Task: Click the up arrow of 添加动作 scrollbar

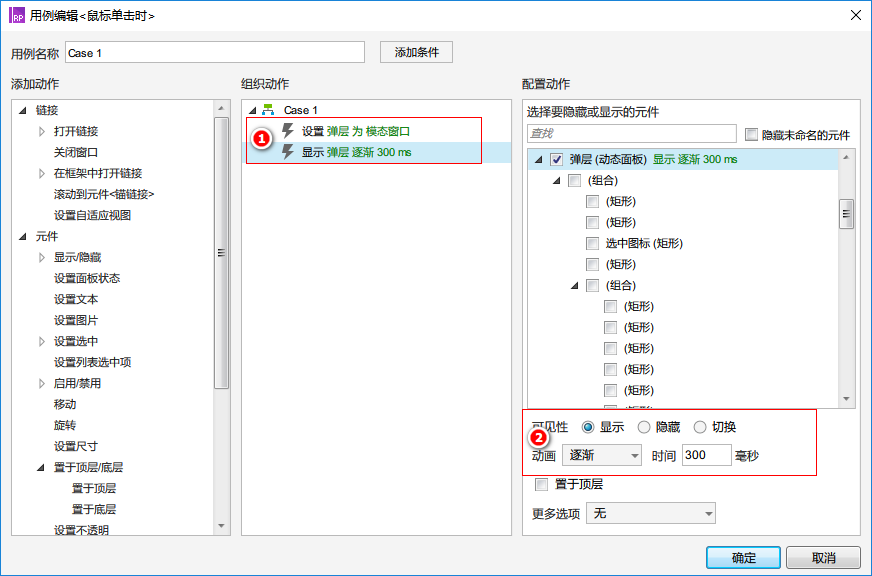Action: 221,108
